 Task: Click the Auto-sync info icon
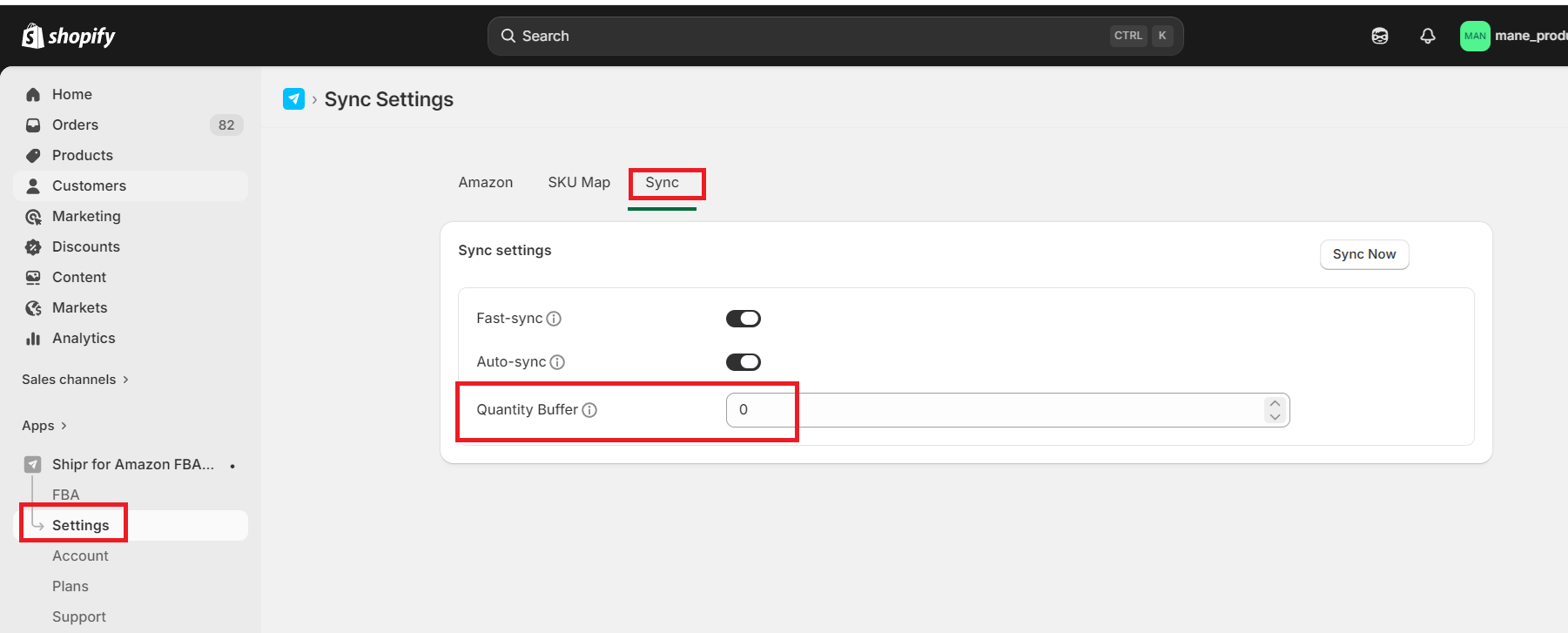[x=557, y=362]
